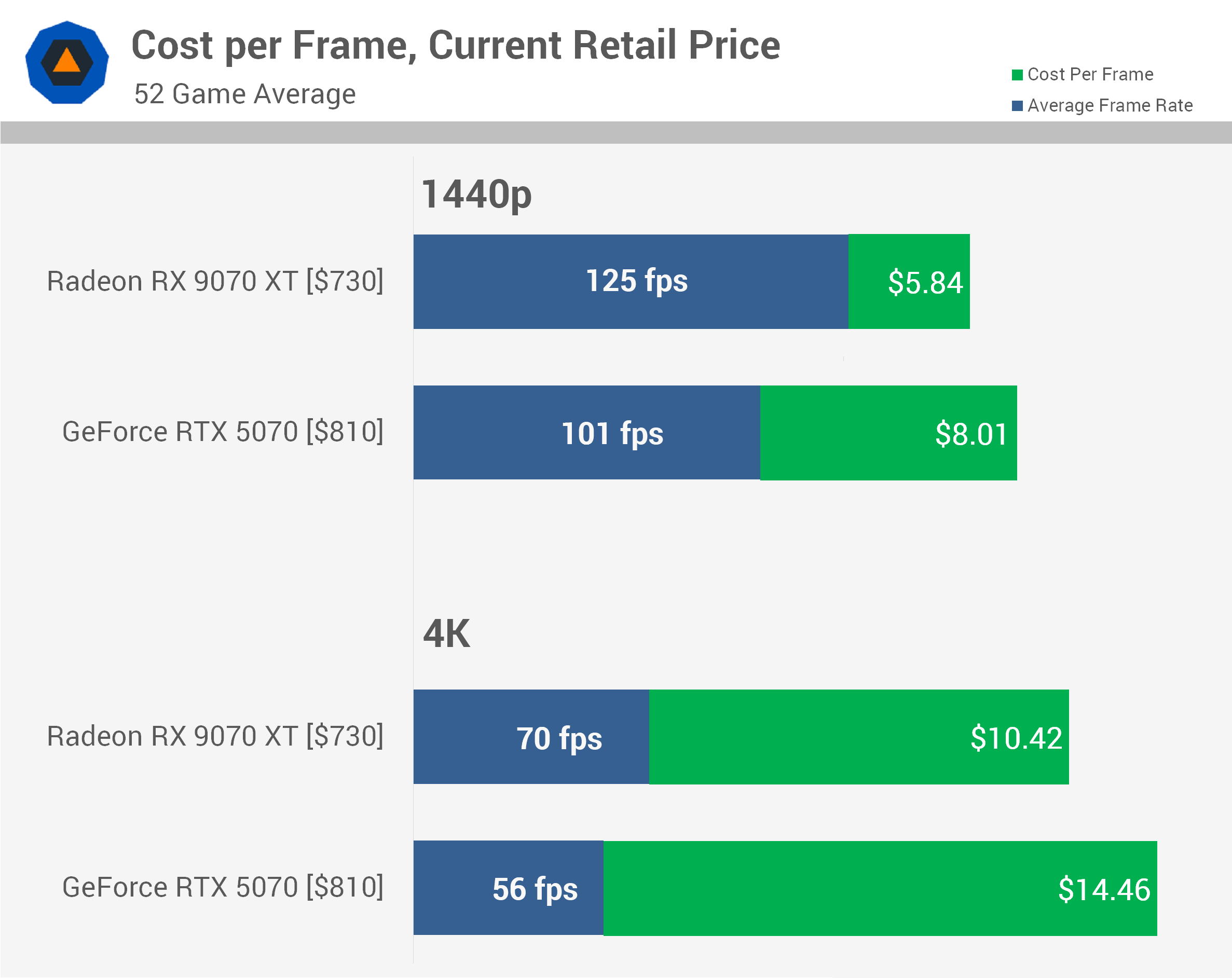Click the green Cost Per Frame legend swatch

pos(1017,75)
